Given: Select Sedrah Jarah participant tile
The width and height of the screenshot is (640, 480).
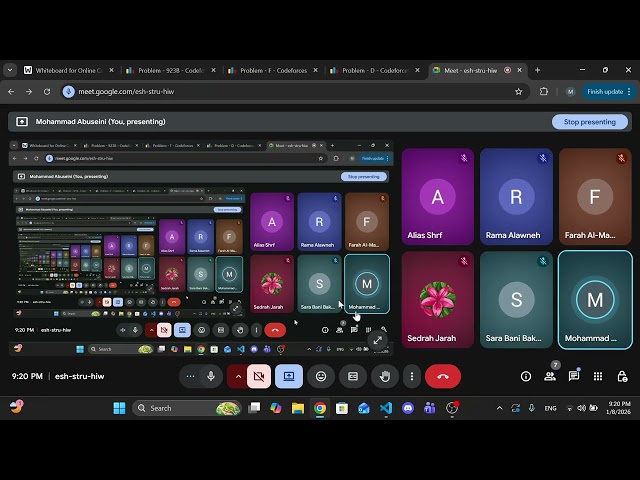Looking at the screenshot, I should coord(437,299).
